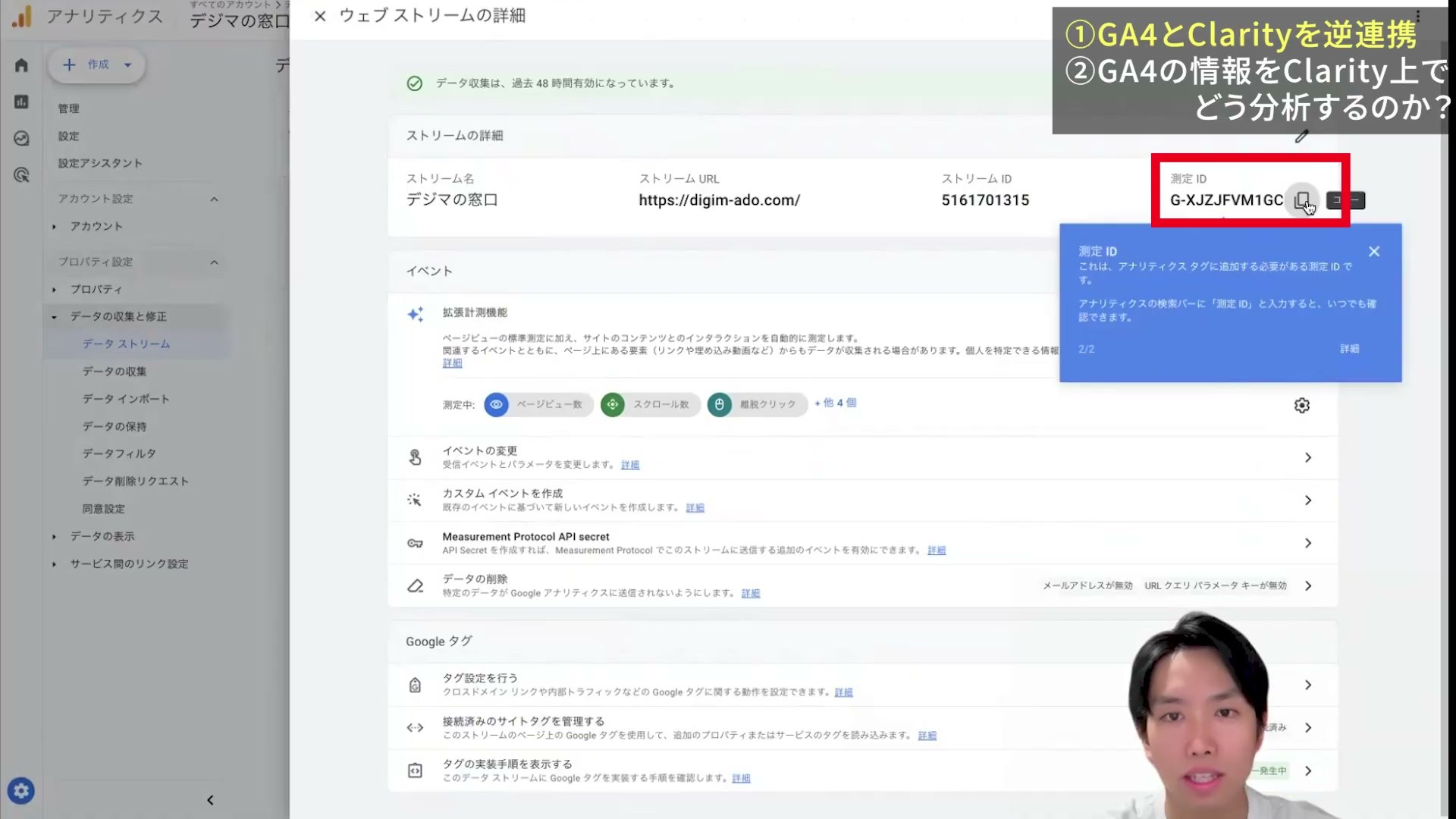Show the 他 4 個 more events link

(836, 403)
